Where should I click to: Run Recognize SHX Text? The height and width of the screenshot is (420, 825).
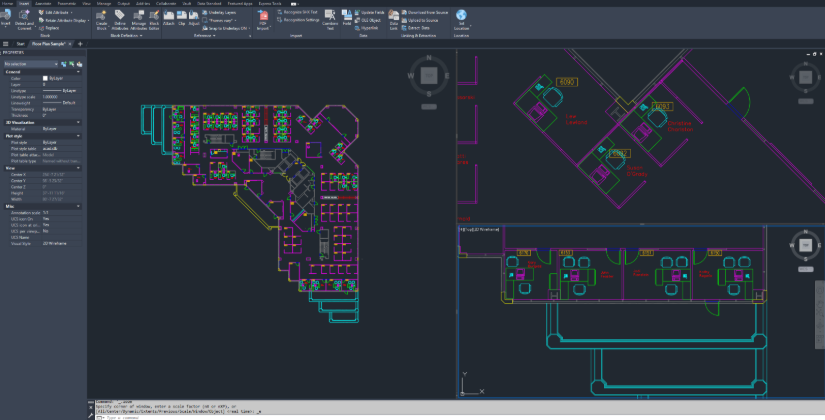[x=297, y=12]
